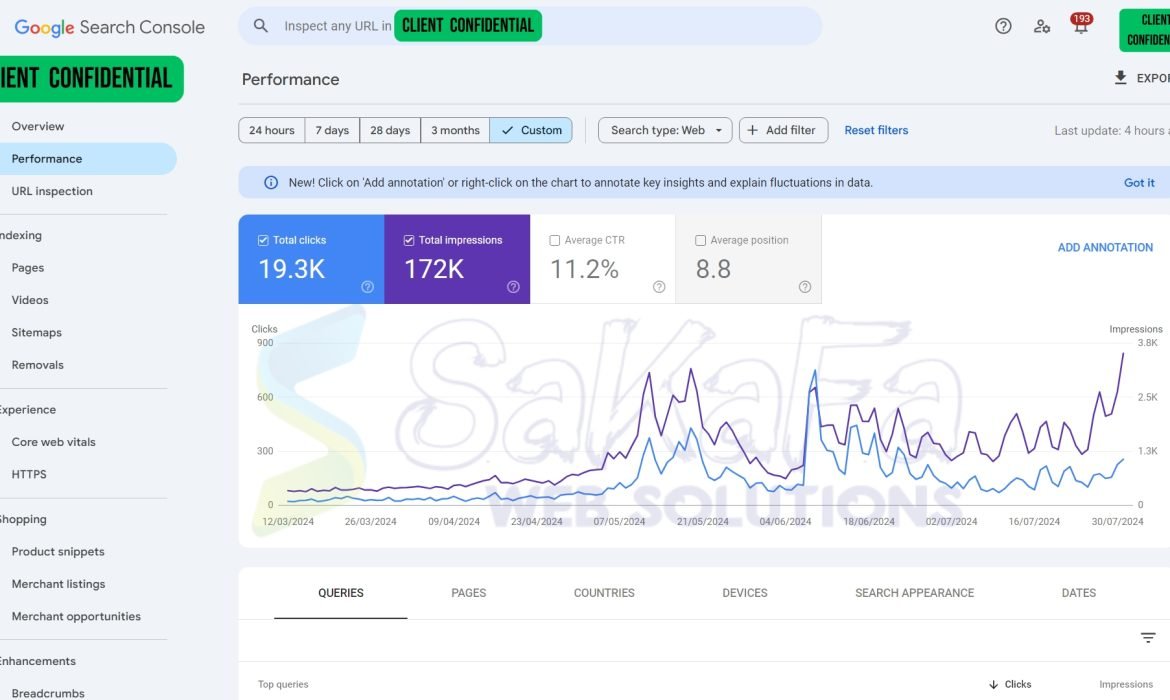The width and height of the screenshot is (1170, 700).
Task: Switch to the COUNTRIES tab
Action: [604, 593]
